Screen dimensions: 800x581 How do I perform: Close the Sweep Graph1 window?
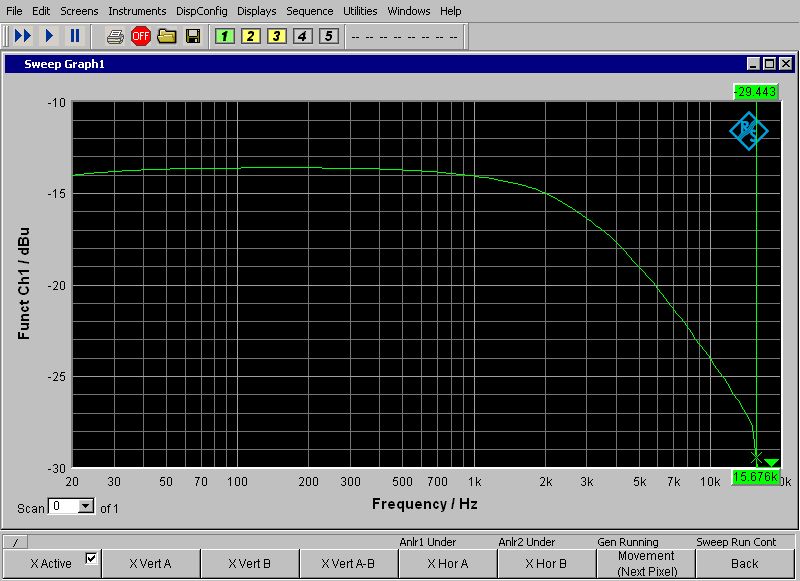click(786, 64)
